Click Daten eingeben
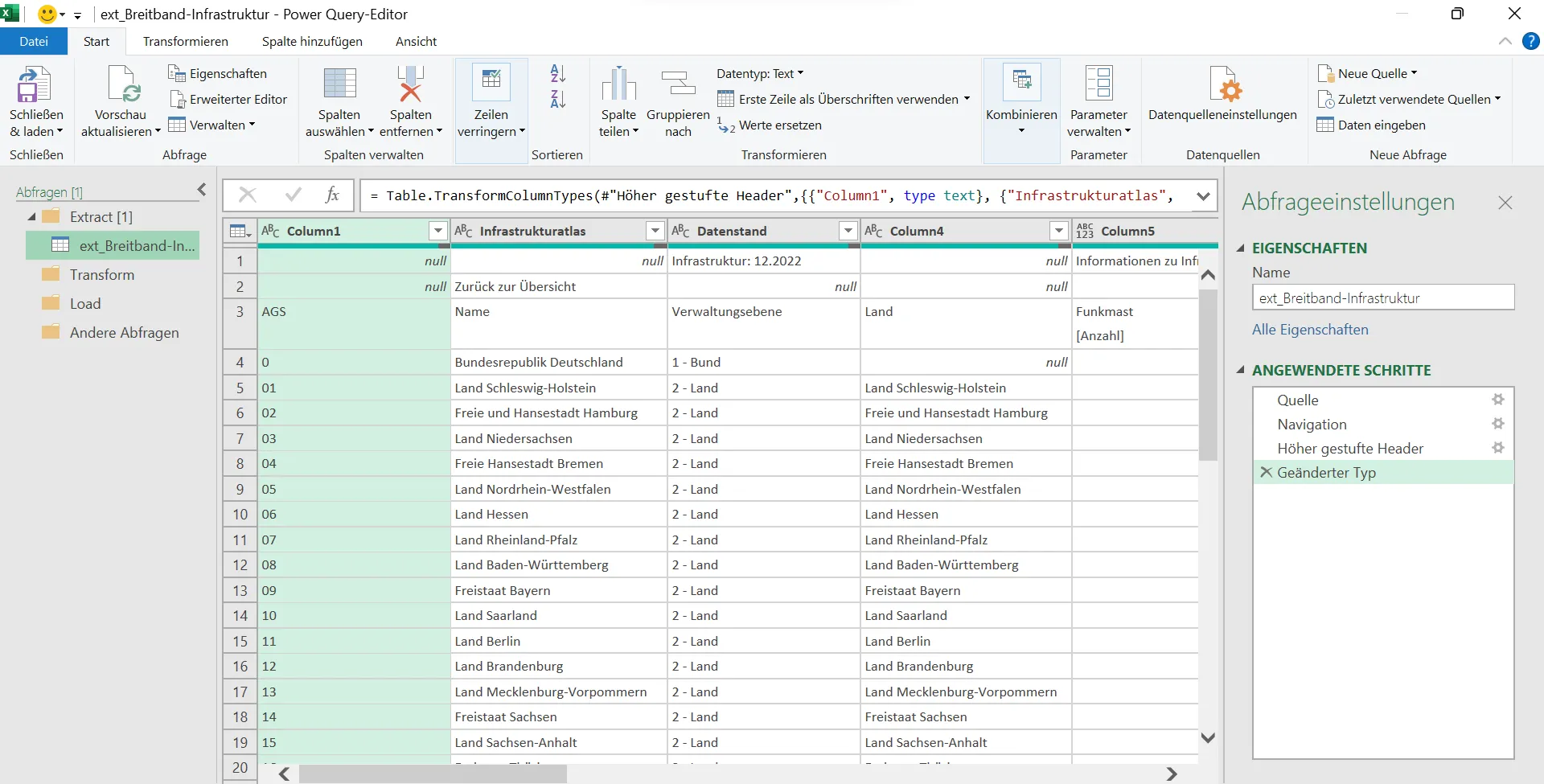 1371,125
